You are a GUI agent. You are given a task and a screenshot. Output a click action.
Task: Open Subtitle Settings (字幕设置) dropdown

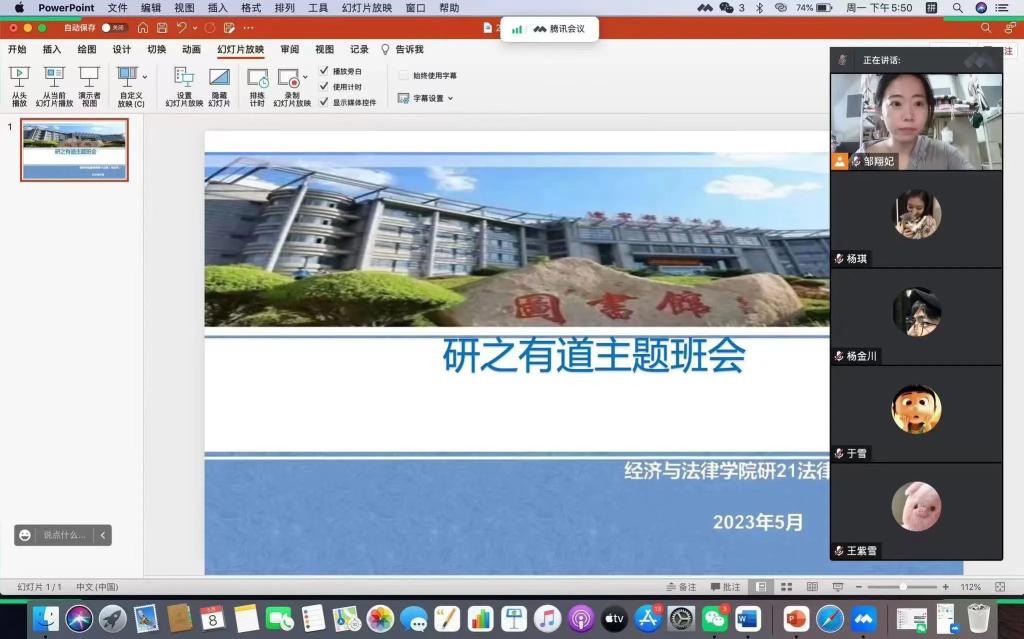(x=426, y=98)
